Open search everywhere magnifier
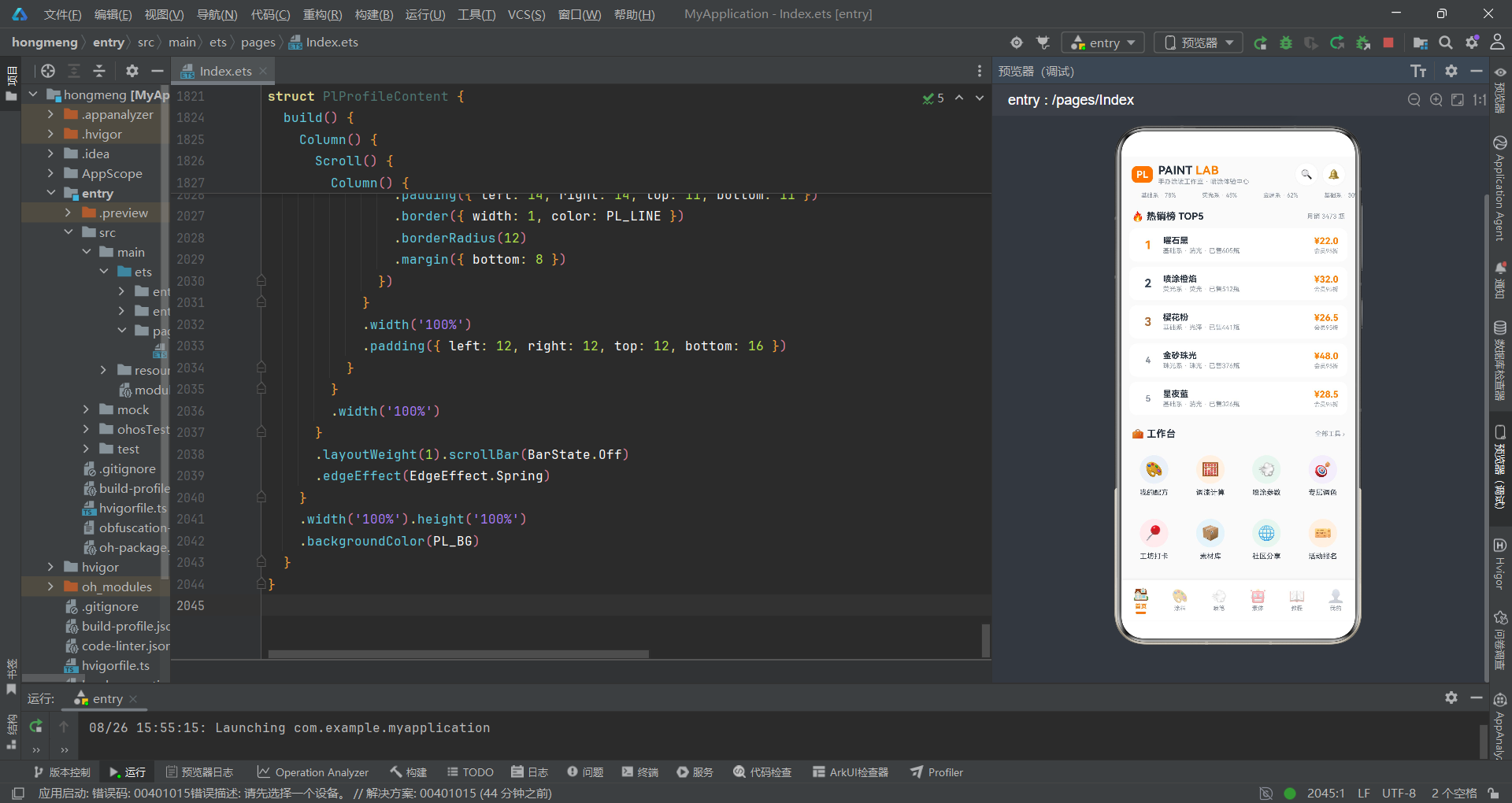This screenshot has height=803, width=1512. click(1446, 43)
